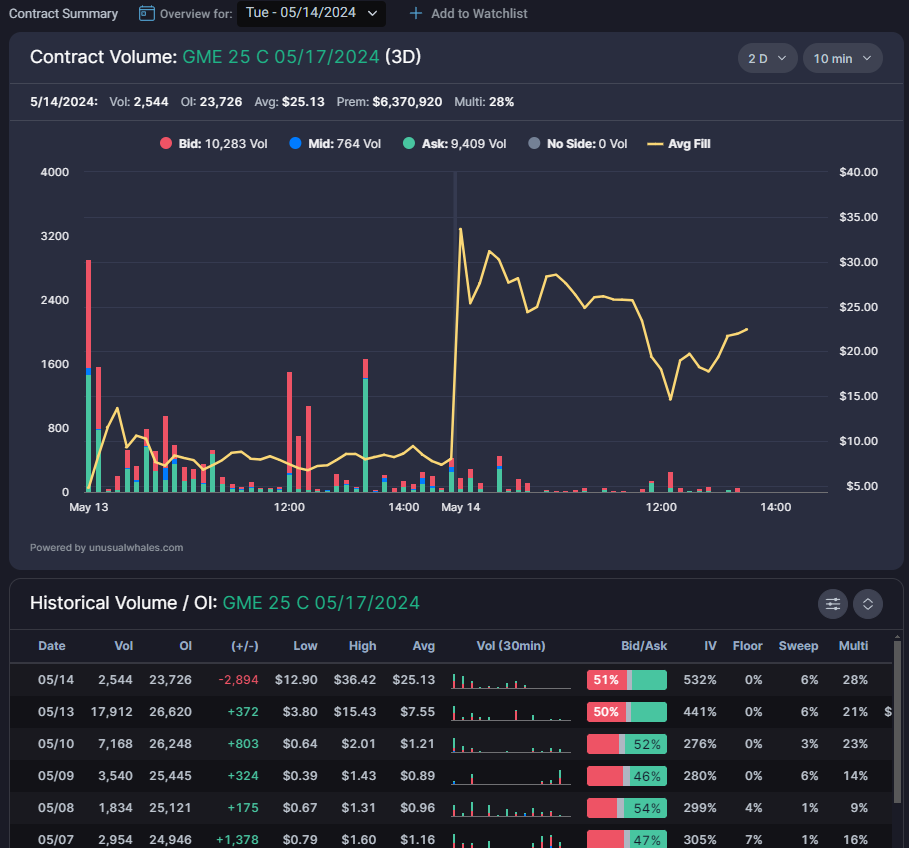The image size is (909, 848).
Task: Click the 52% Bid/Ask bar for 05/10
Action: [x=627, y=744]
